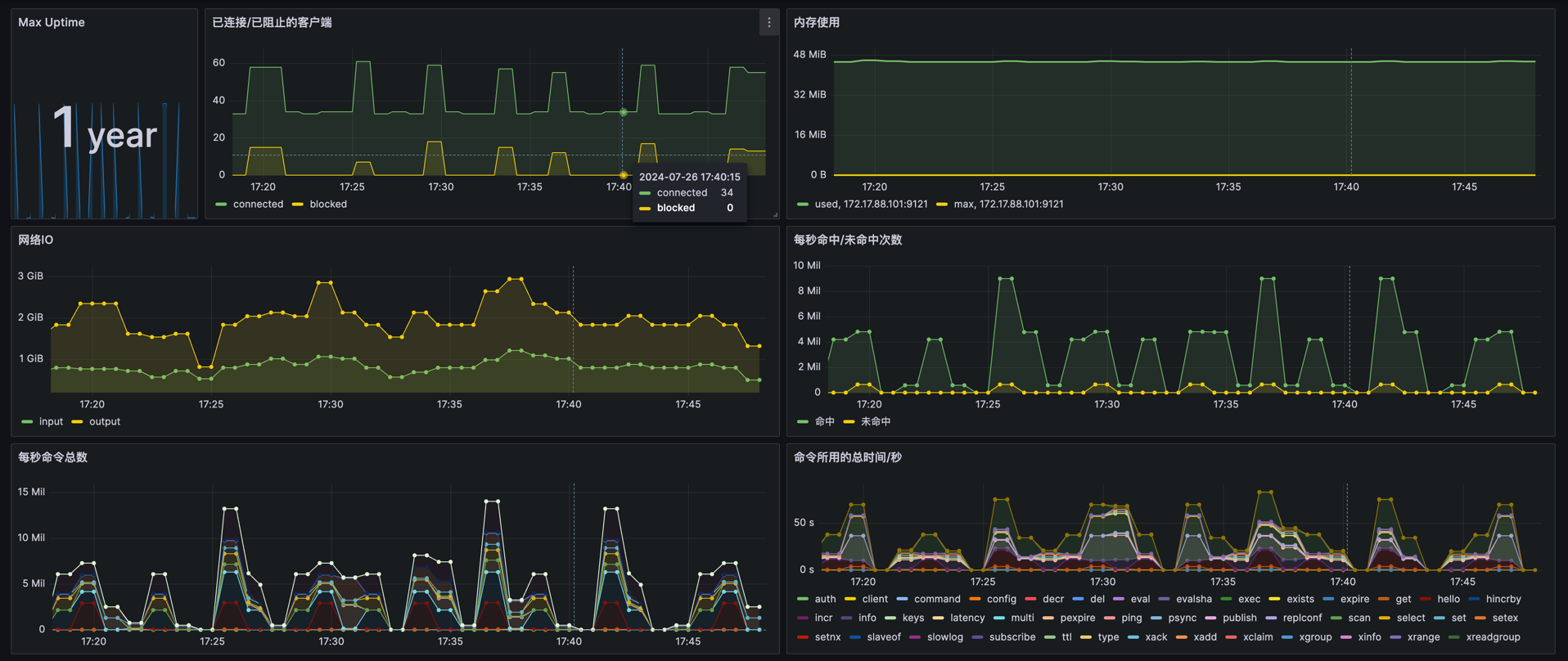Select the xadd legend entry
The width and height of the screenshot is (1568, 661).
coord(1205,637)
